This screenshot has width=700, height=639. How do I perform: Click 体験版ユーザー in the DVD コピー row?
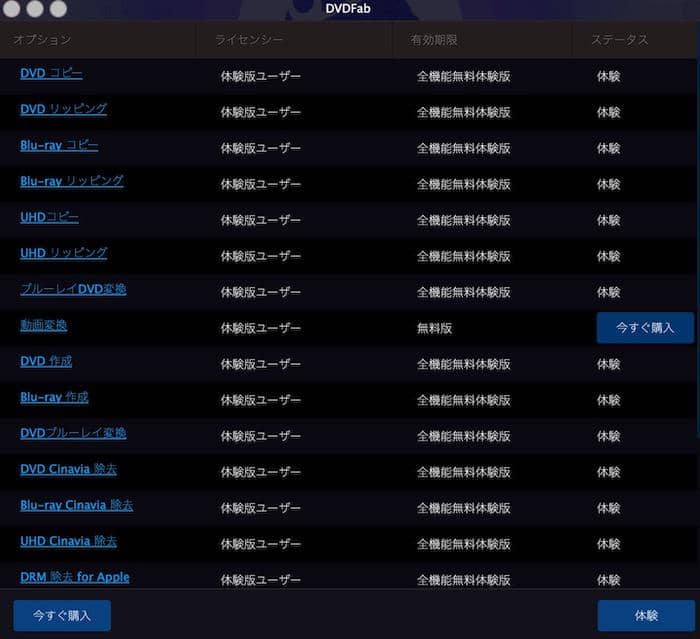[x=261, y=76]
